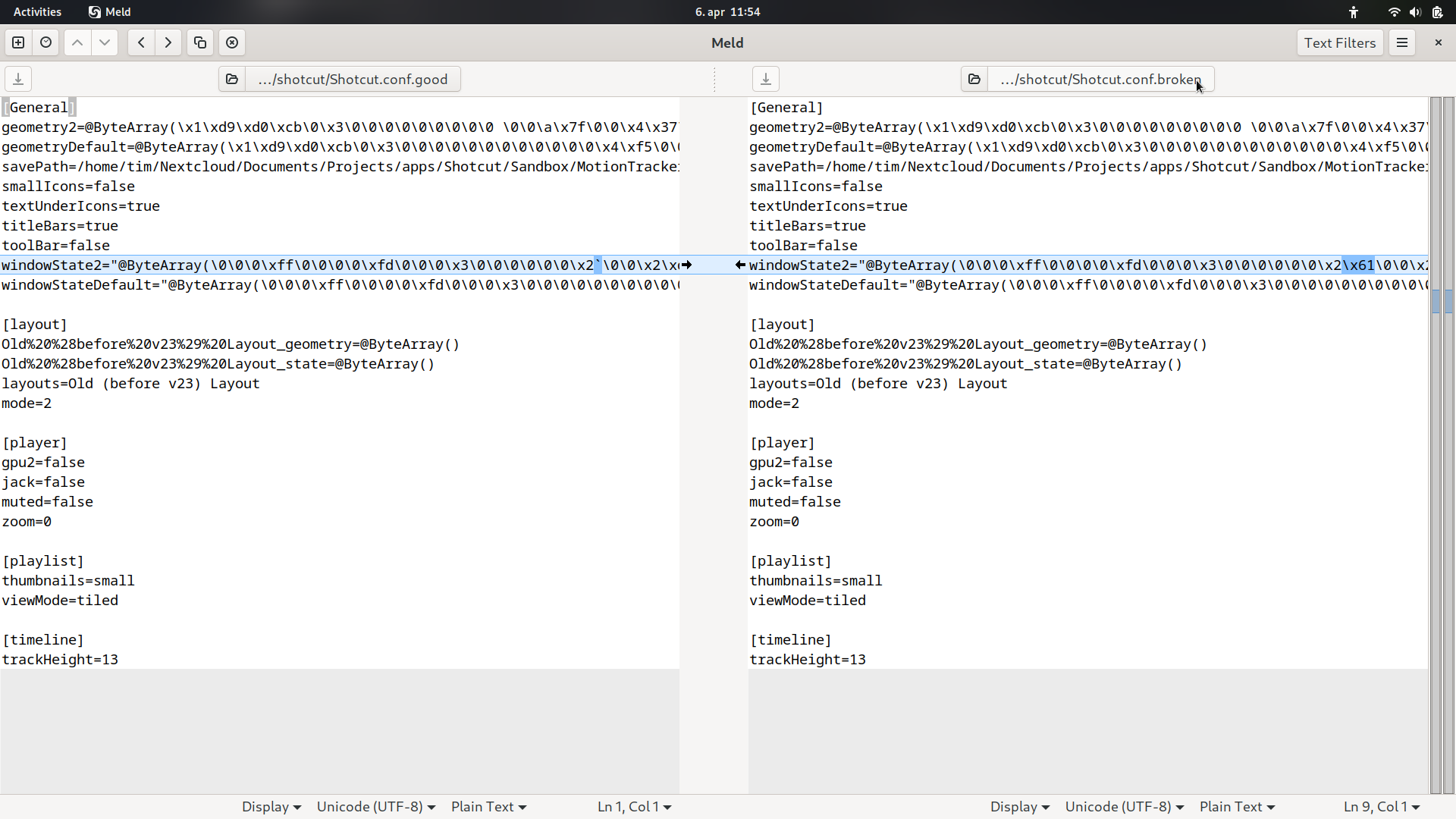Image resolution: width=1456 pixels, height=819 pixels.
Task: Go to the next change
Action: coord(104,42)
